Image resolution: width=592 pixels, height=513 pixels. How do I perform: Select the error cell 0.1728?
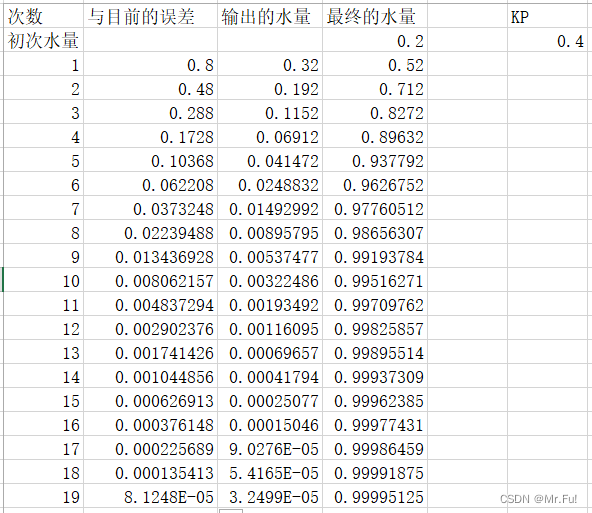click(150, 136)
